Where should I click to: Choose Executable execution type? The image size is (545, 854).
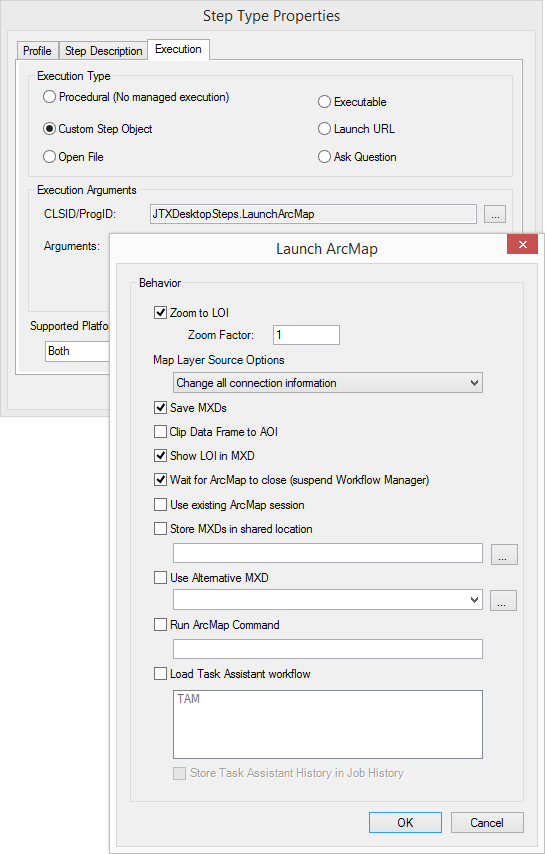tap(324, 102)
